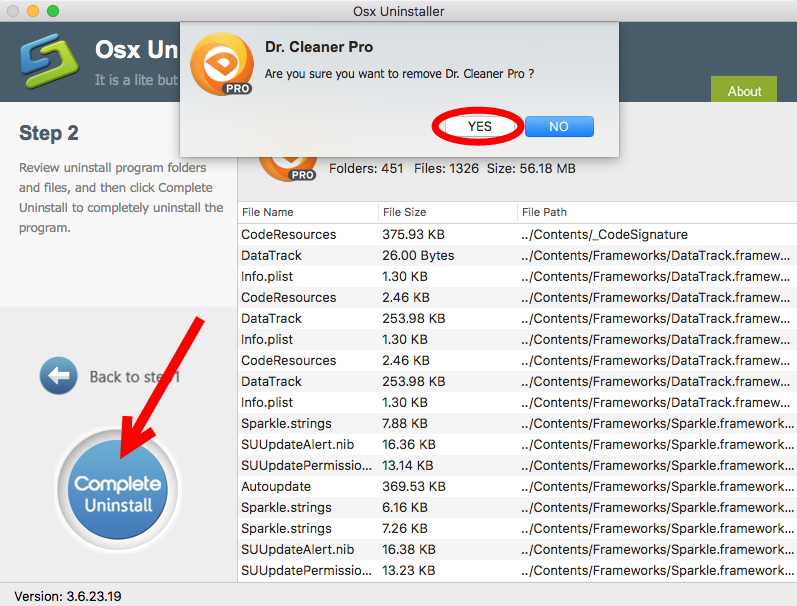
Task: Sort by File Path column header
Action: (x=657, y=212)
